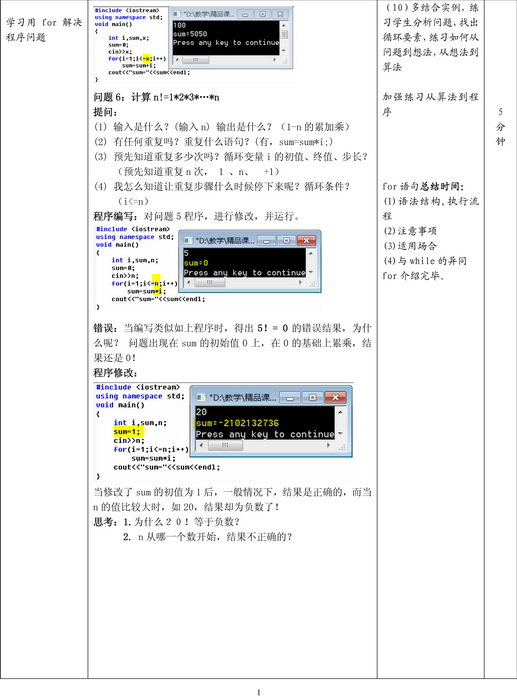Screen dimensions: 517x700
Task: Click scroll-up arrow in sum=5050 console
Action: [284, 25]
